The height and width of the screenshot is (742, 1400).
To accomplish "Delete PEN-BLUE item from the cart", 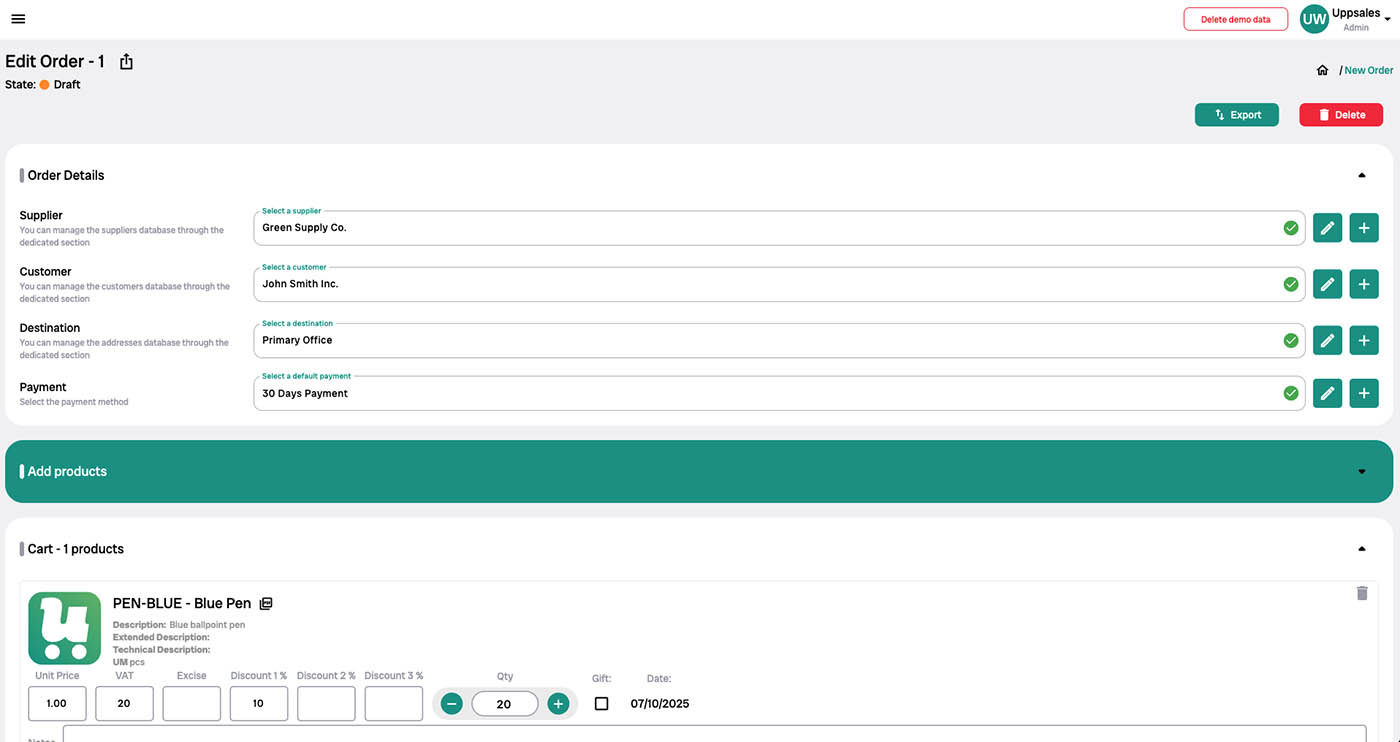I will [1361, 593].
